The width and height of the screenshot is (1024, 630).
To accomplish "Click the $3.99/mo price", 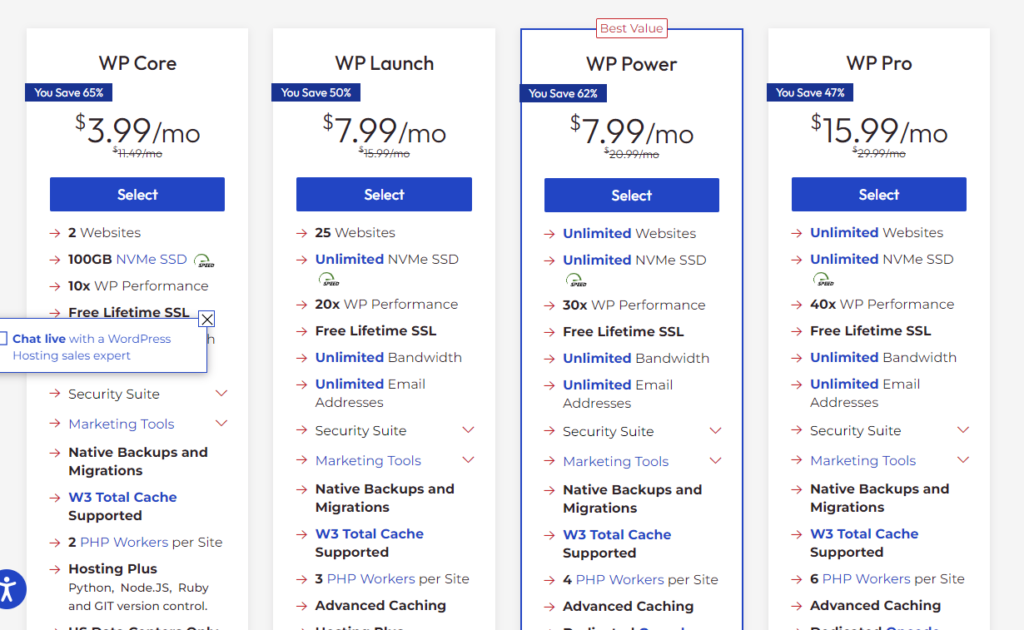I will point(137,130).
